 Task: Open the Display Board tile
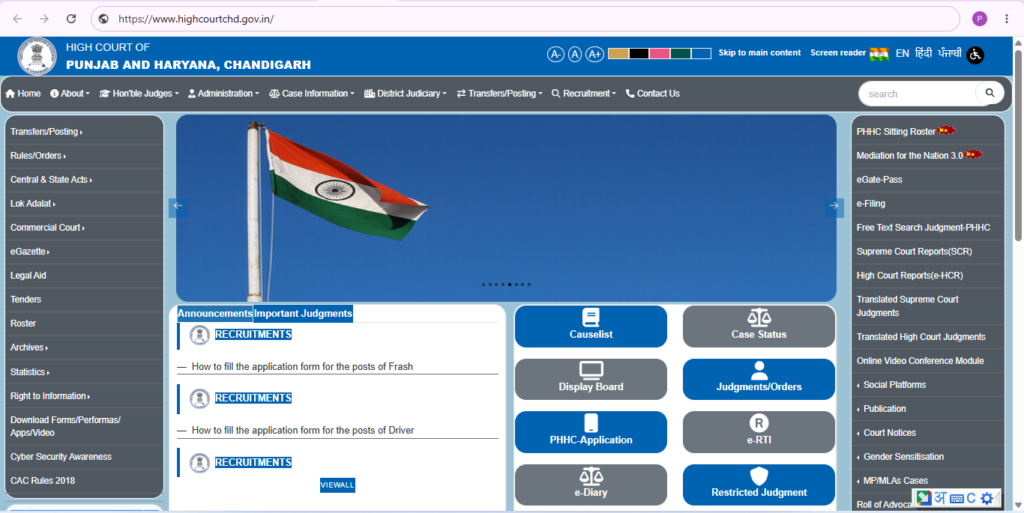click(x=590, y=379)
